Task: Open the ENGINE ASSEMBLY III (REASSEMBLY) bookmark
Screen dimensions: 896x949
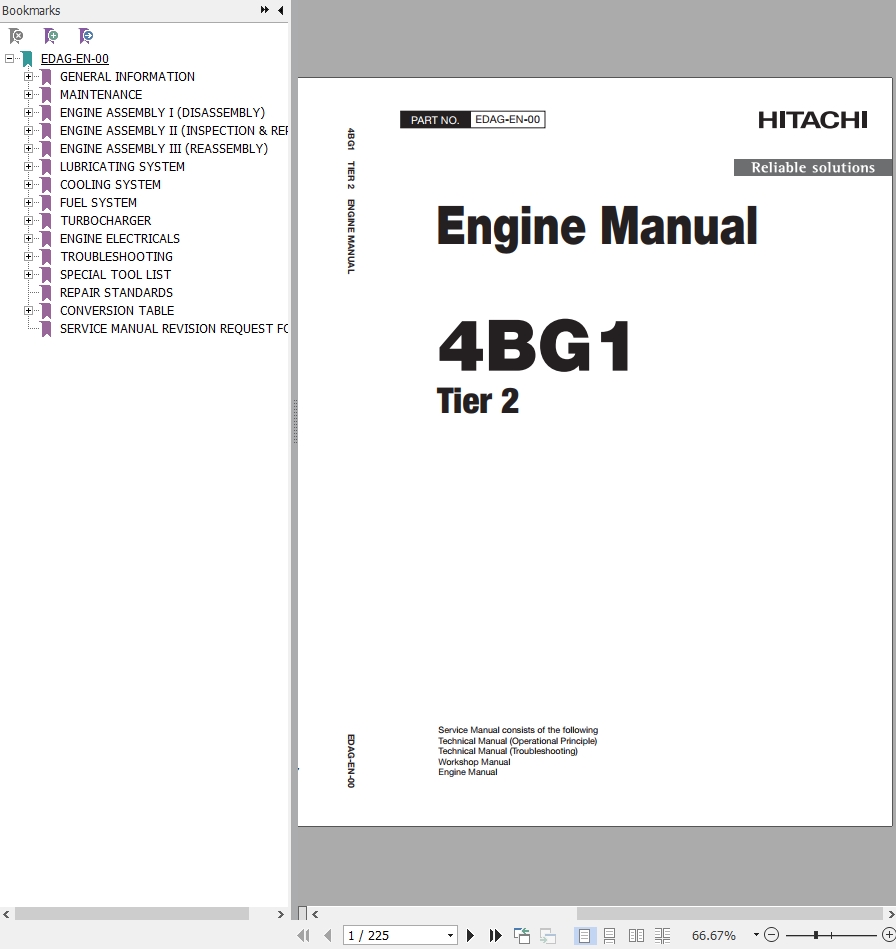Action: [x=163, y=149]
